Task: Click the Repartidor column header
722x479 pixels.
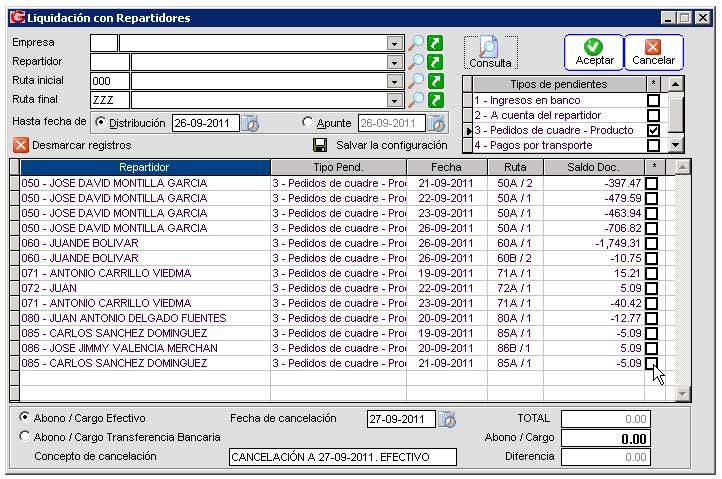Action: [x=145, y=167]
